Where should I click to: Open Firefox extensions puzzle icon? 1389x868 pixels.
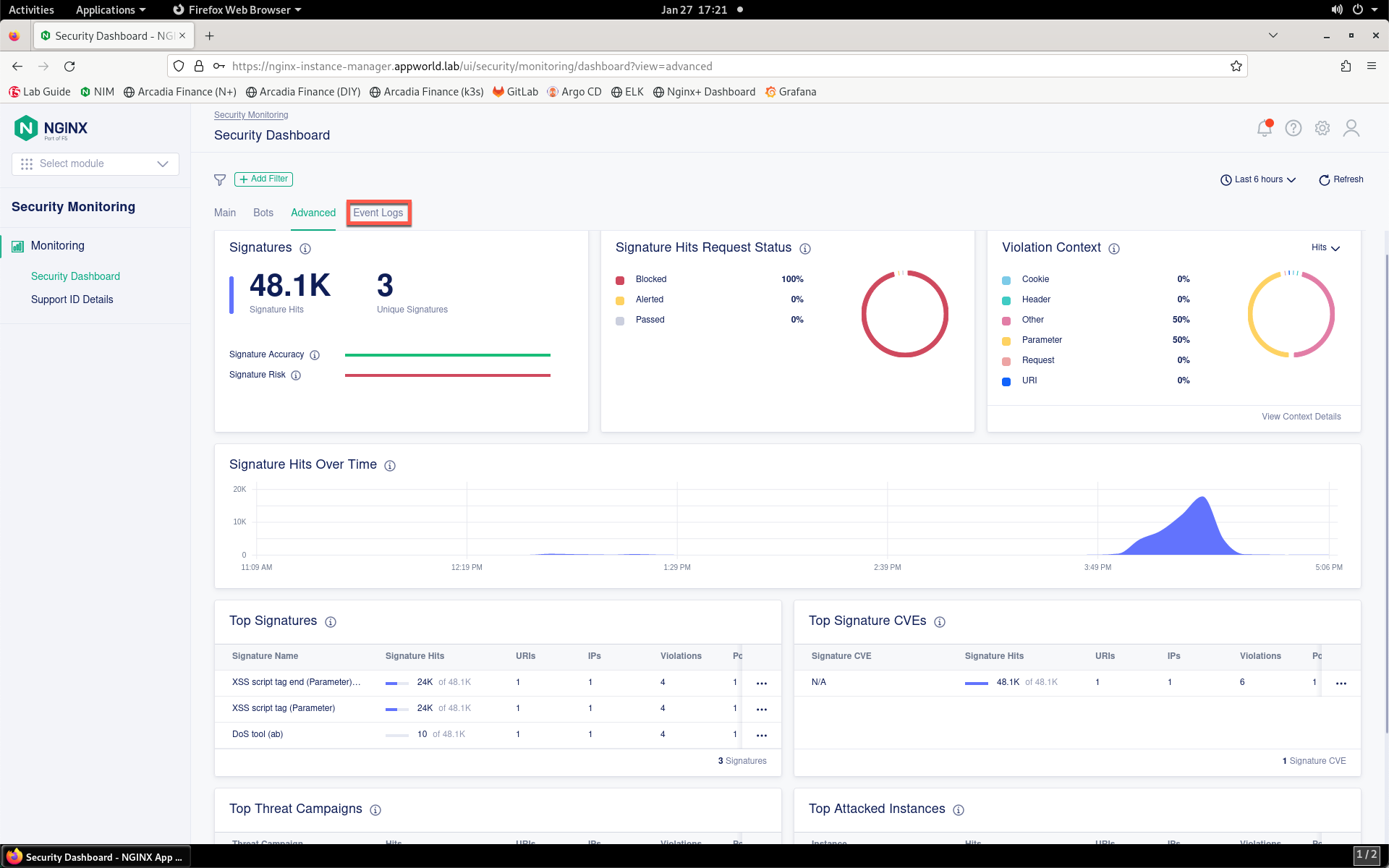[1346, 67]
